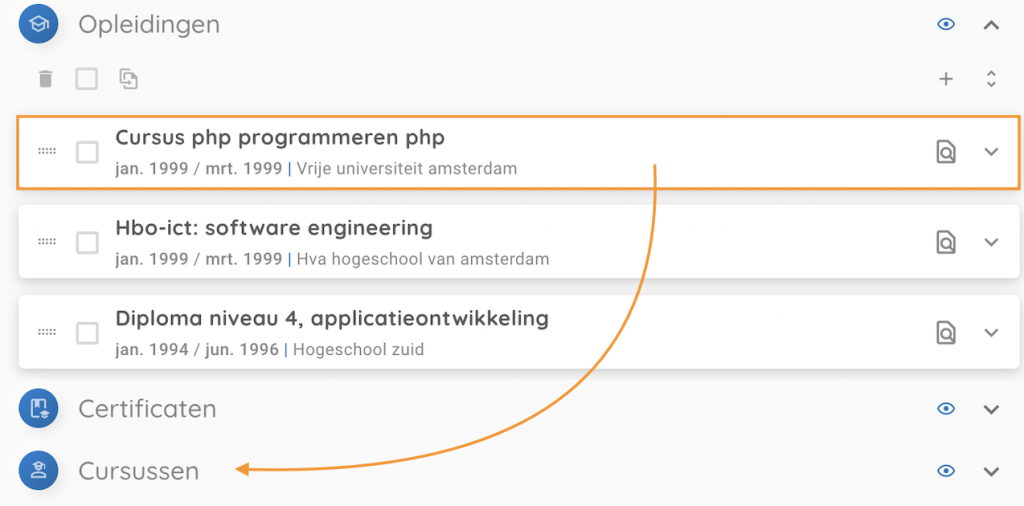Image resolution: width=1024 pixels, height=506 pixels.
Task: Tick the select-all checkbox in toolbar
Action: click(x=87, y=79)
